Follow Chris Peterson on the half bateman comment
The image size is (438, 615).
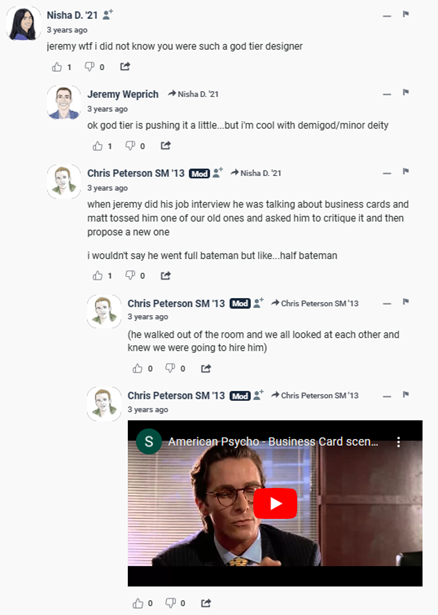click(x=218, y=173)
